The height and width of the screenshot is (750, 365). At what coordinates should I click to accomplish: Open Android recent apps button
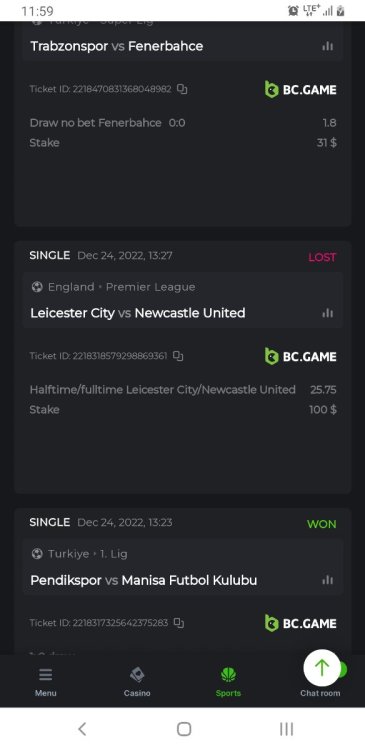[x=286, y=729]
